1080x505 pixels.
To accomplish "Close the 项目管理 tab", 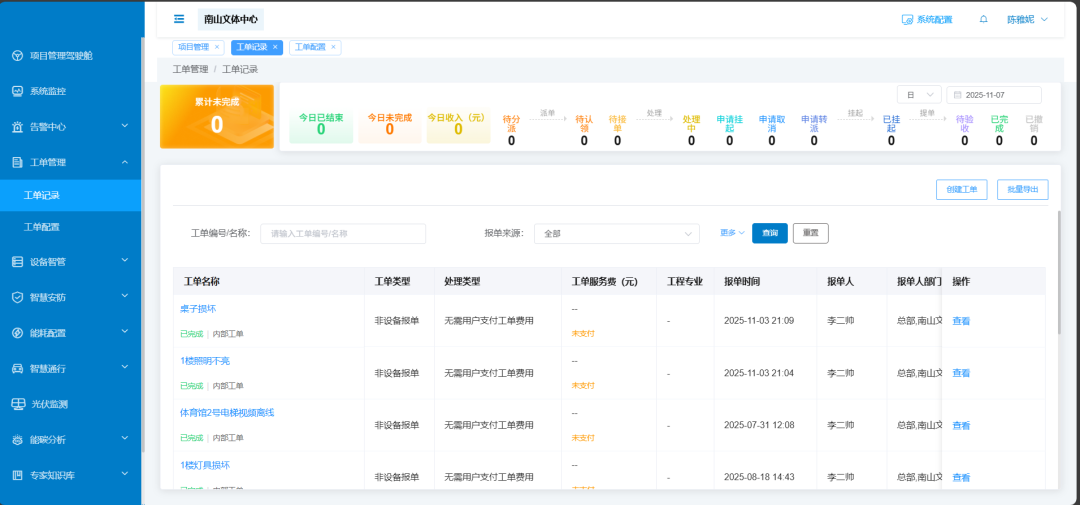I will [216, 47].
